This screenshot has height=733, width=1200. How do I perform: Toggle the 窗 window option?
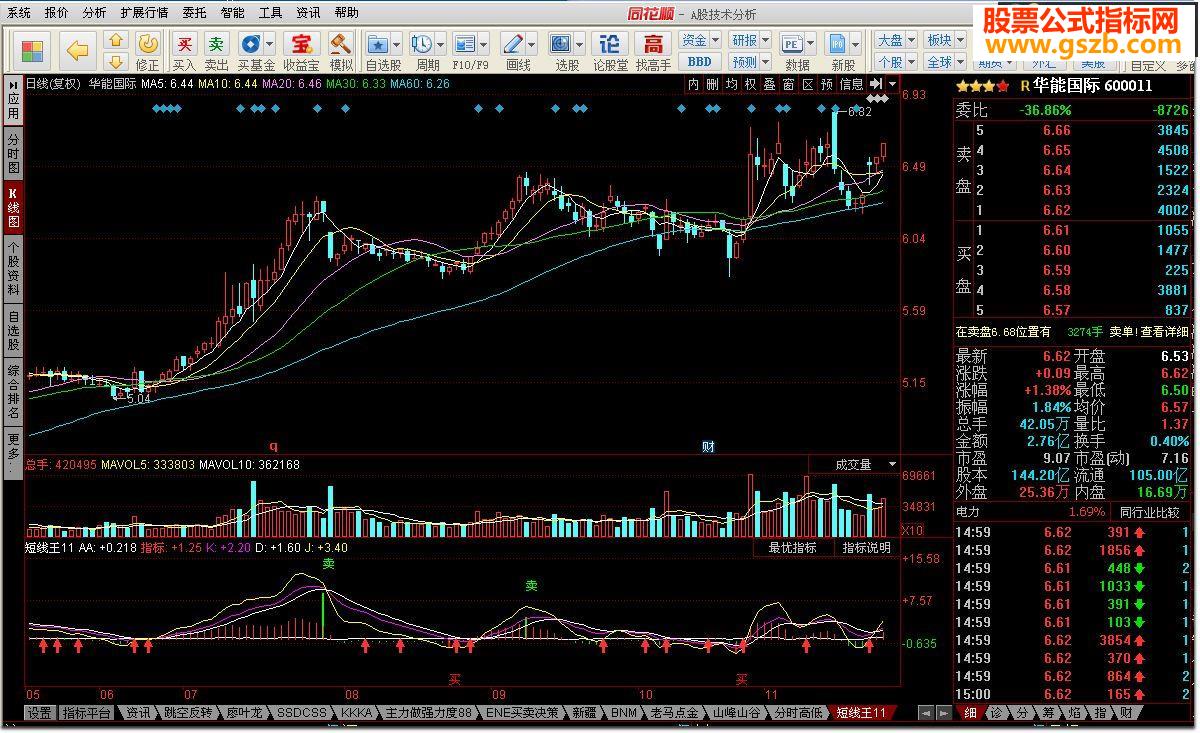tap(788, 84)
